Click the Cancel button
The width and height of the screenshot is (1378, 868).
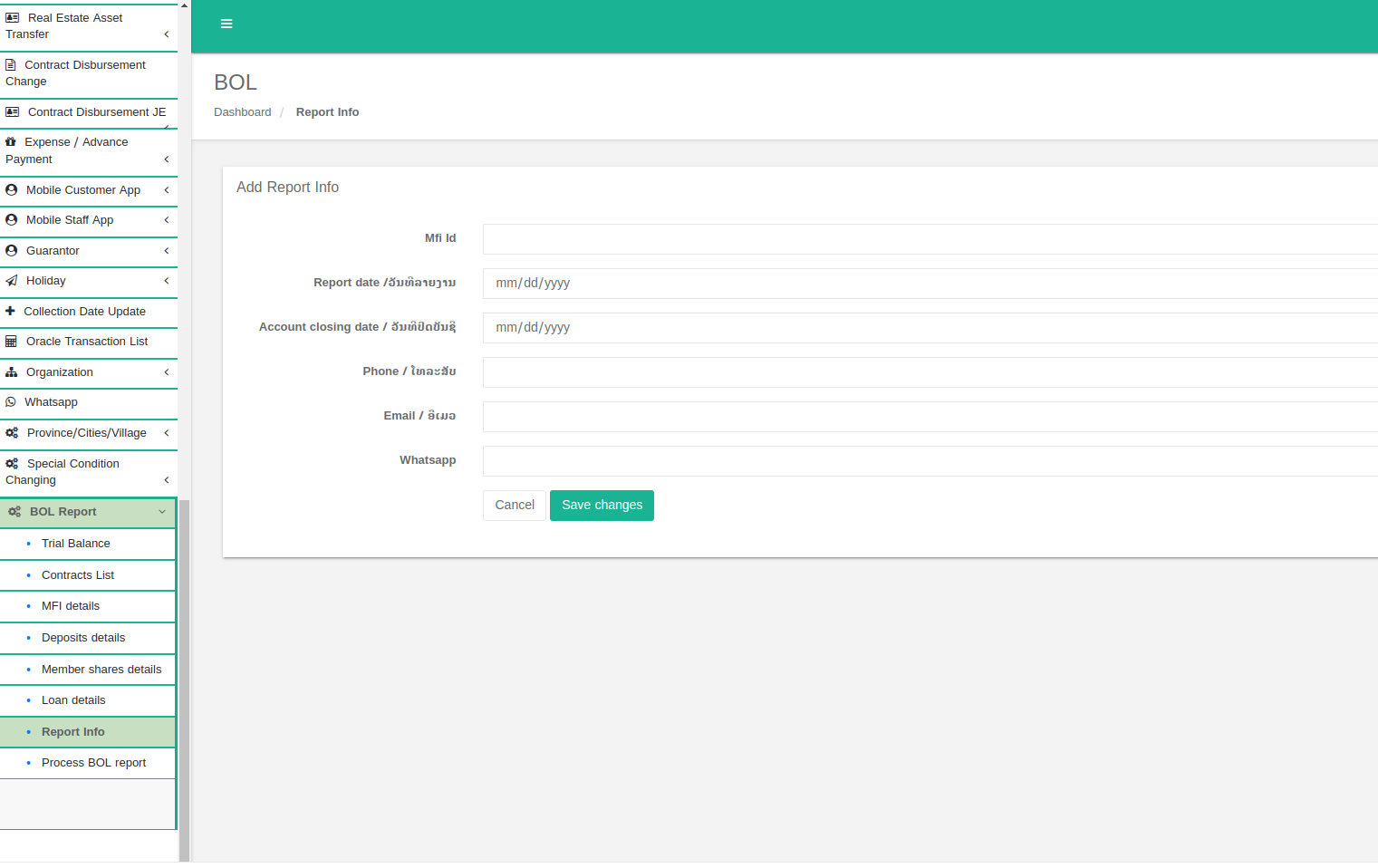tap(515, 506)
